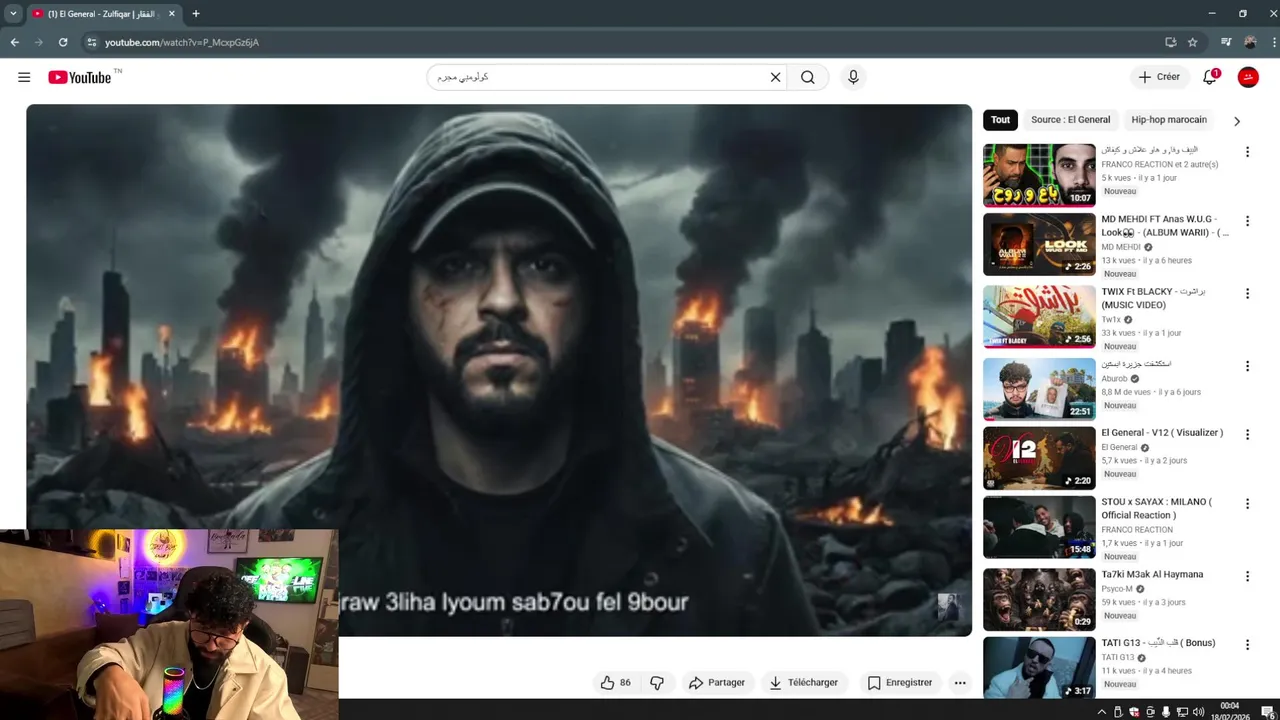Viewport: 1280px width, 720px height.
Task: Open Chrome media controls icon
Action: coord(1226,42)
